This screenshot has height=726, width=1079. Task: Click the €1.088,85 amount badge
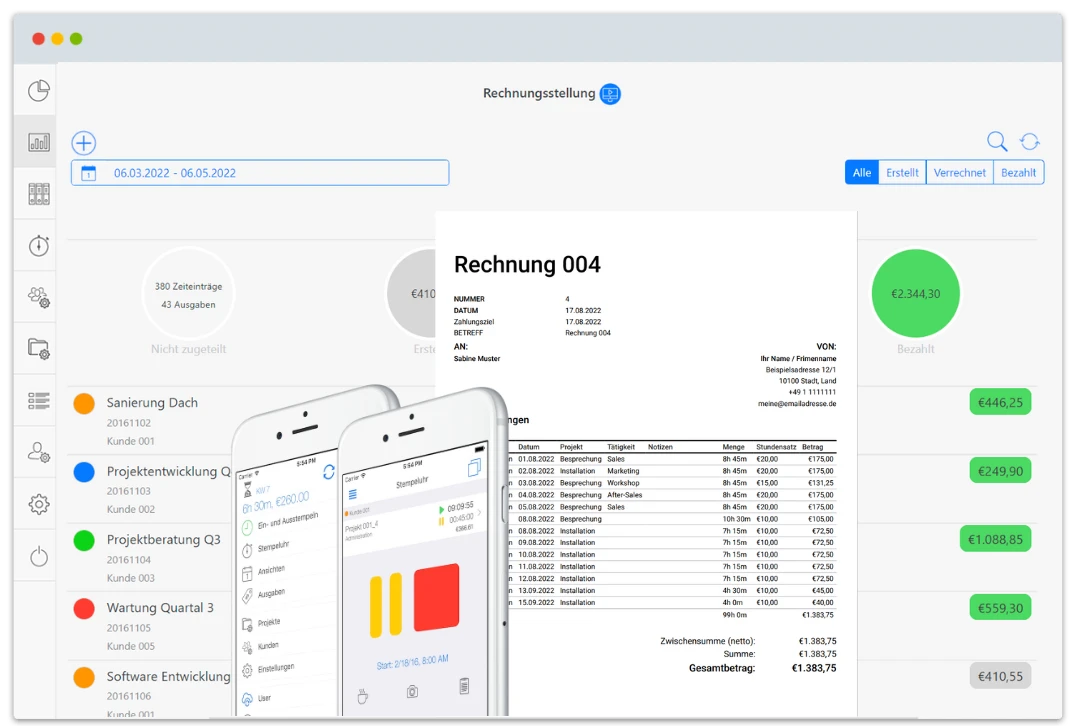pos(995,539)
